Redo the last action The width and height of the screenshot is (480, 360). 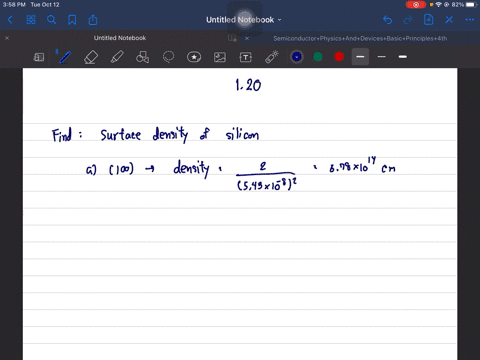coord(408,20)
